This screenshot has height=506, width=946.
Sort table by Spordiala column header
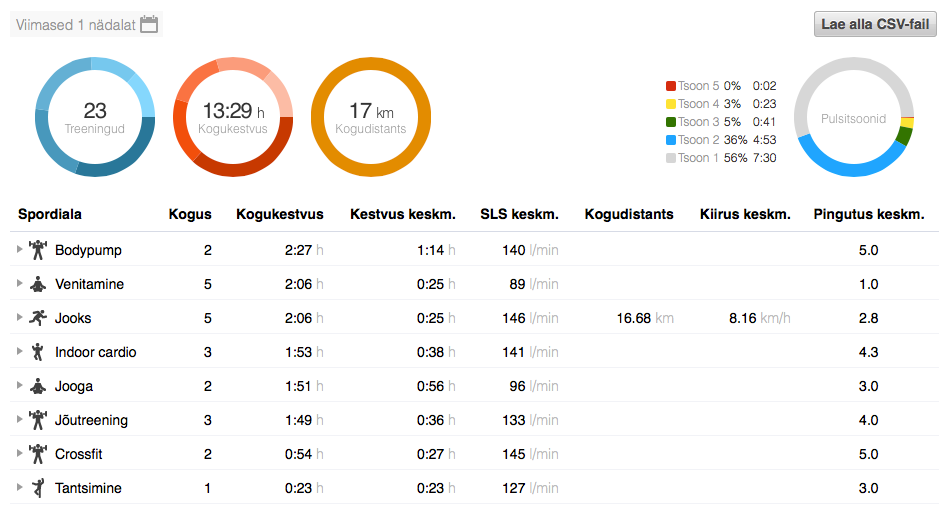tap(50, 214)
